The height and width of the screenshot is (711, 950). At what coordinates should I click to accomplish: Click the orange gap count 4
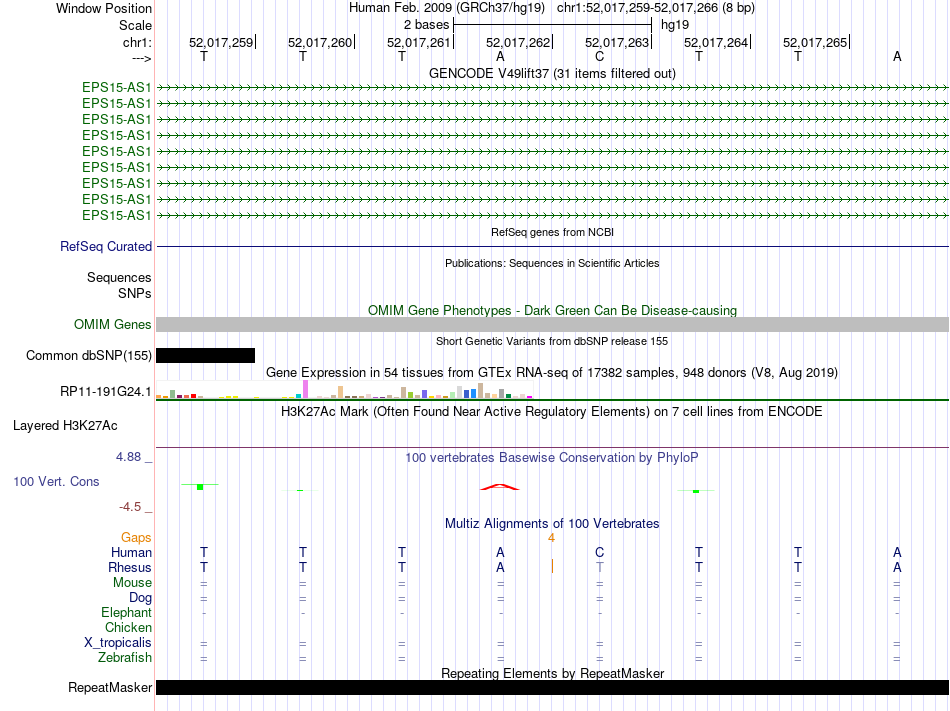pos(551,538)
